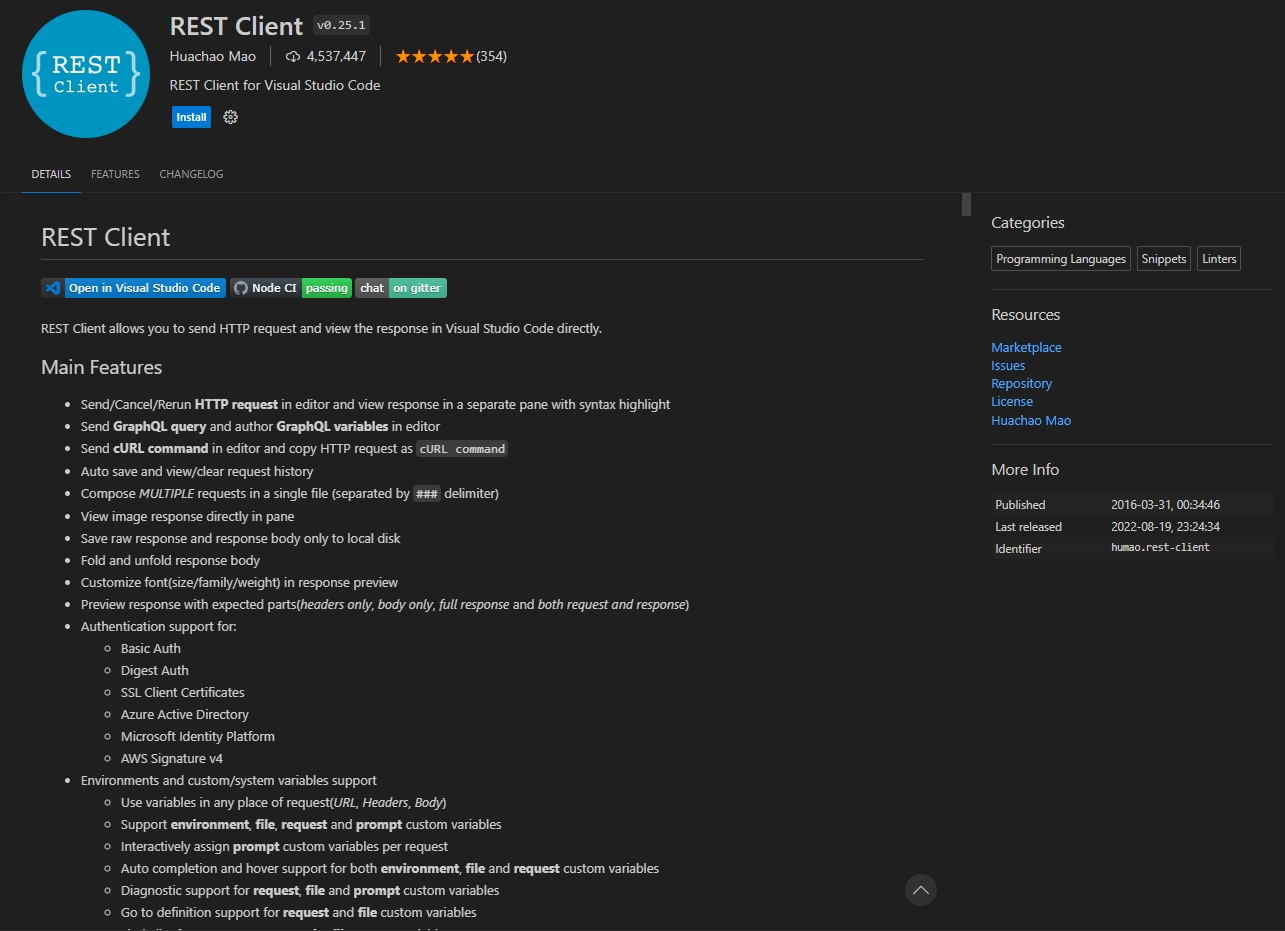Select the Programming Languages category
The height and width of the screenshot is (931, 1285).
1061,259
